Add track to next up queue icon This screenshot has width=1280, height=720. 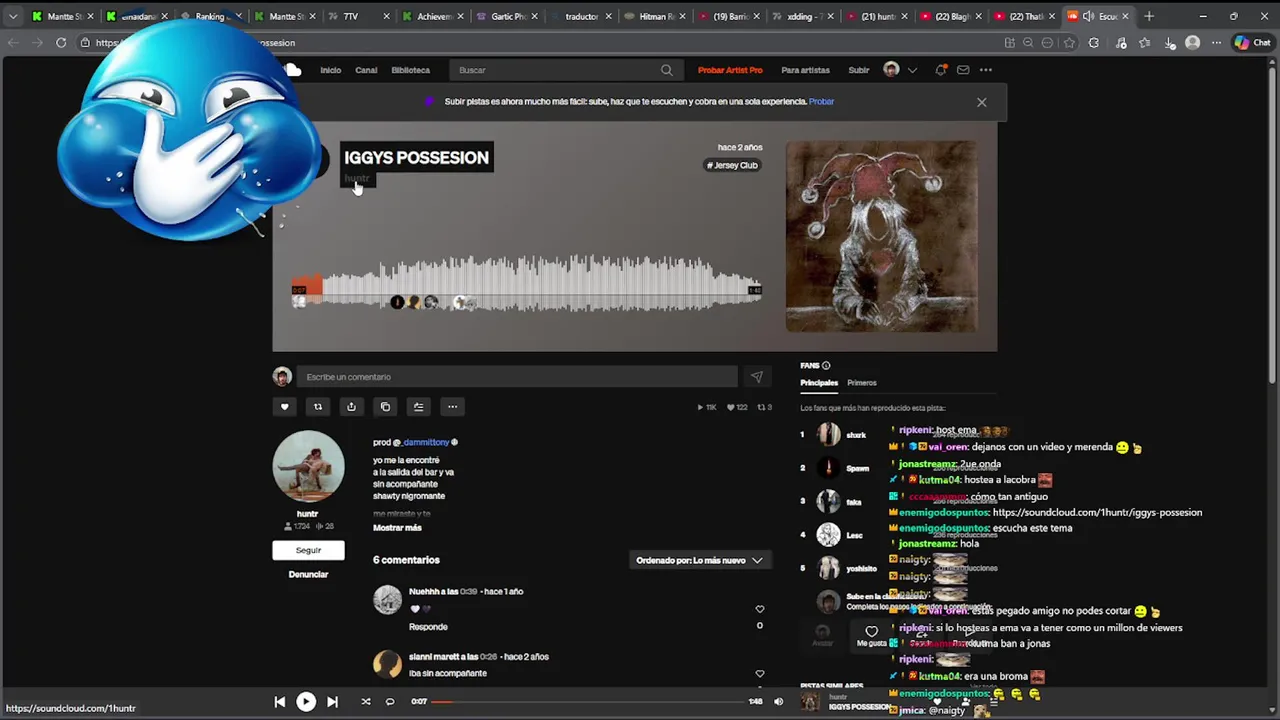pos(419,407)
